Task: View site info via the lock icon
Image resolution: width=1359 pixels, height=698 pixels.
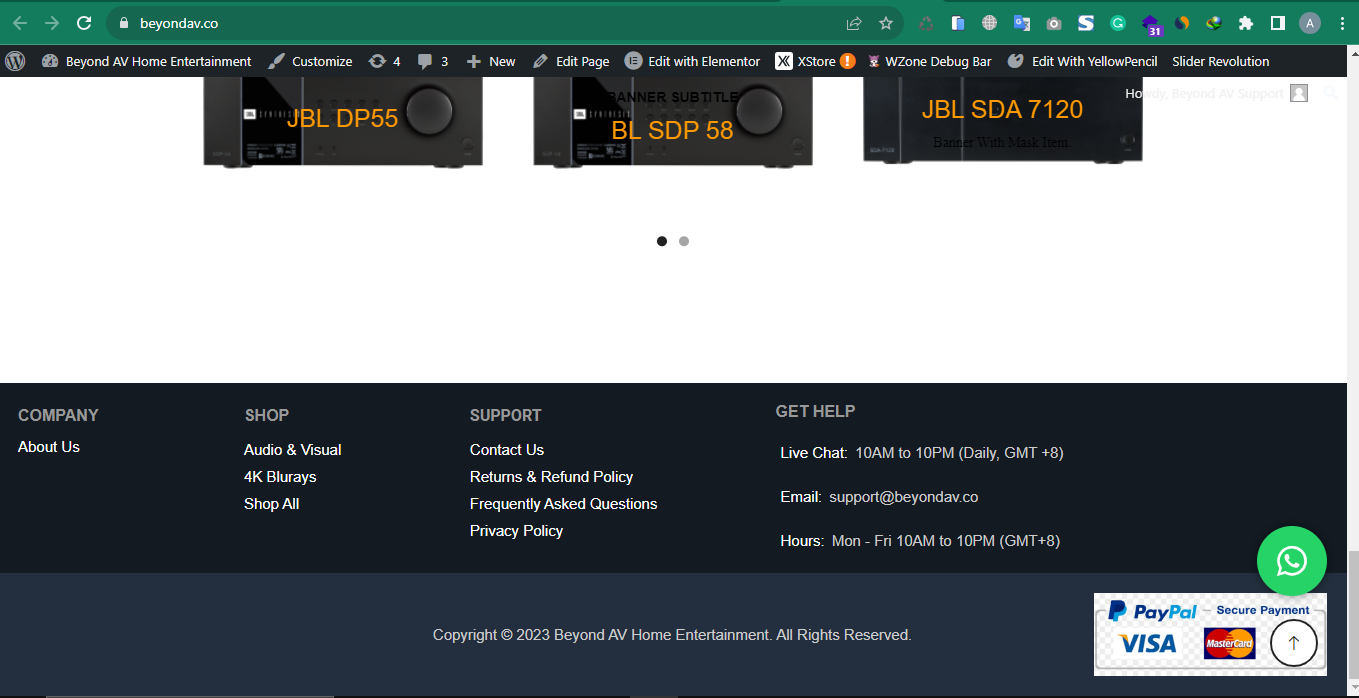Action: pos(124,23)
